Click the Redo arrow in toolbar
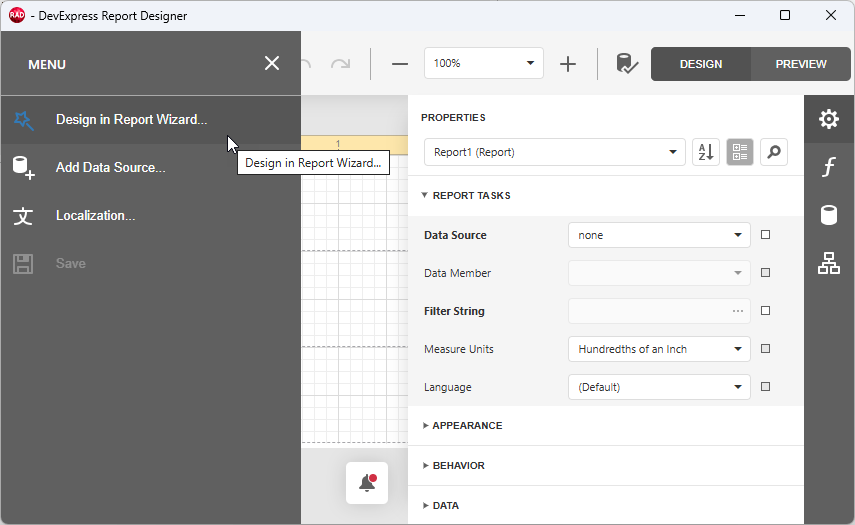This screenshot has height=525, width=855. tap(341, 64)
